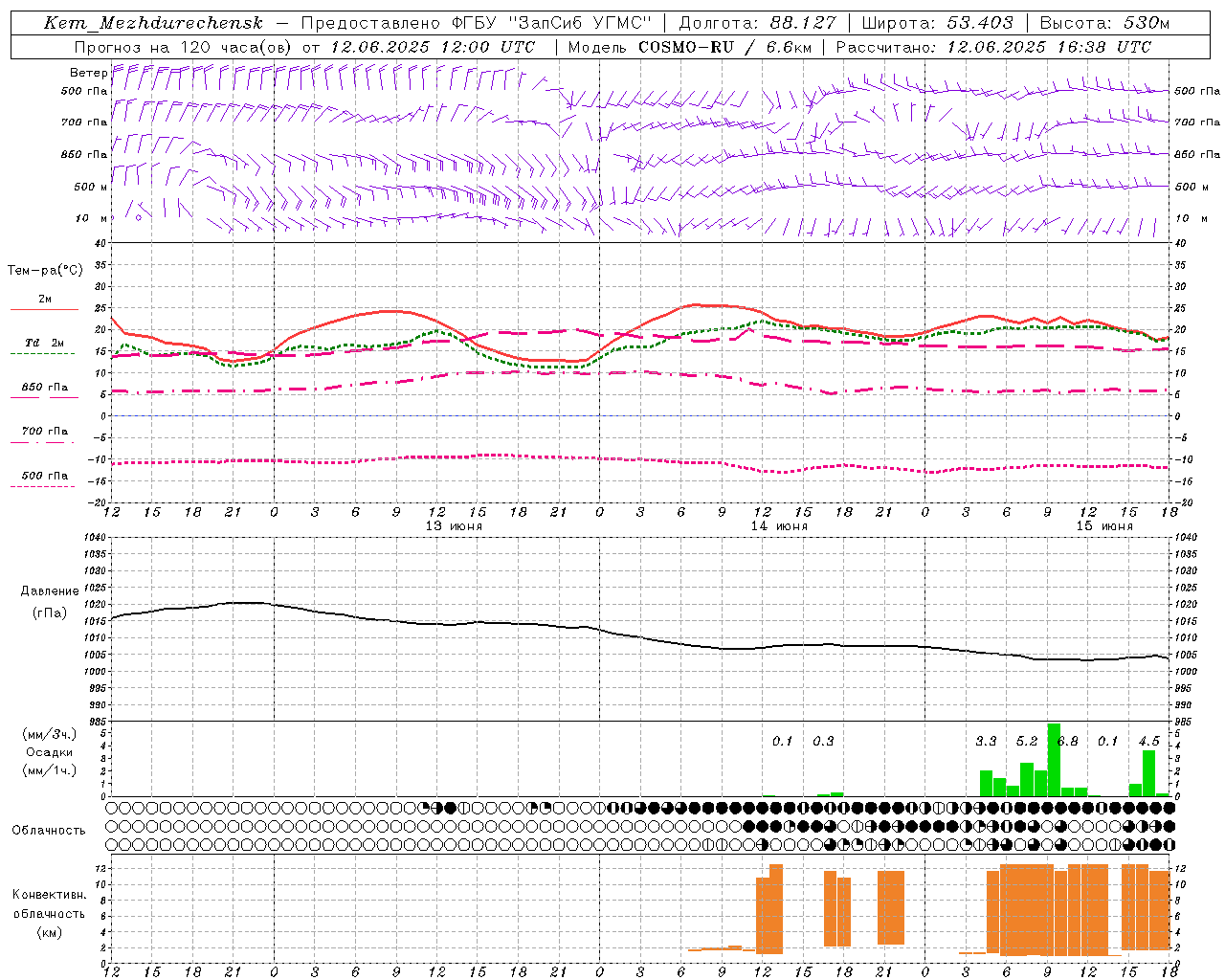Image resolution: width=1225 pixels, height=980 pixels.
Task: Click the 700 гПа temperature legend entry
Action: 44,432
